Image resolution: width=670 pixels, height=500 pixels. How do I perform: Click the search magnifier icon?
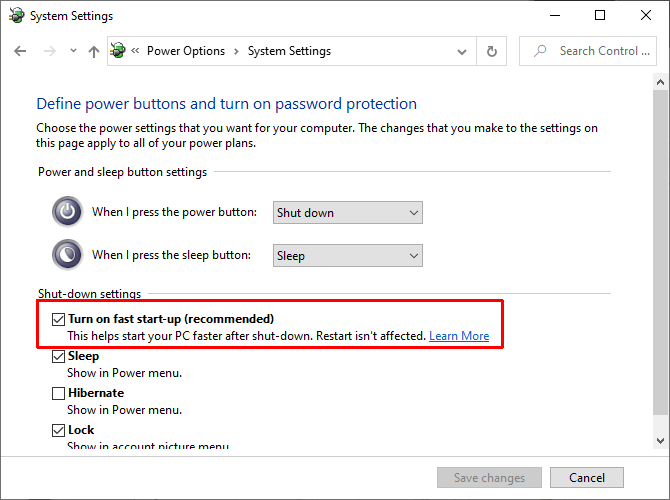click(540, 51)
